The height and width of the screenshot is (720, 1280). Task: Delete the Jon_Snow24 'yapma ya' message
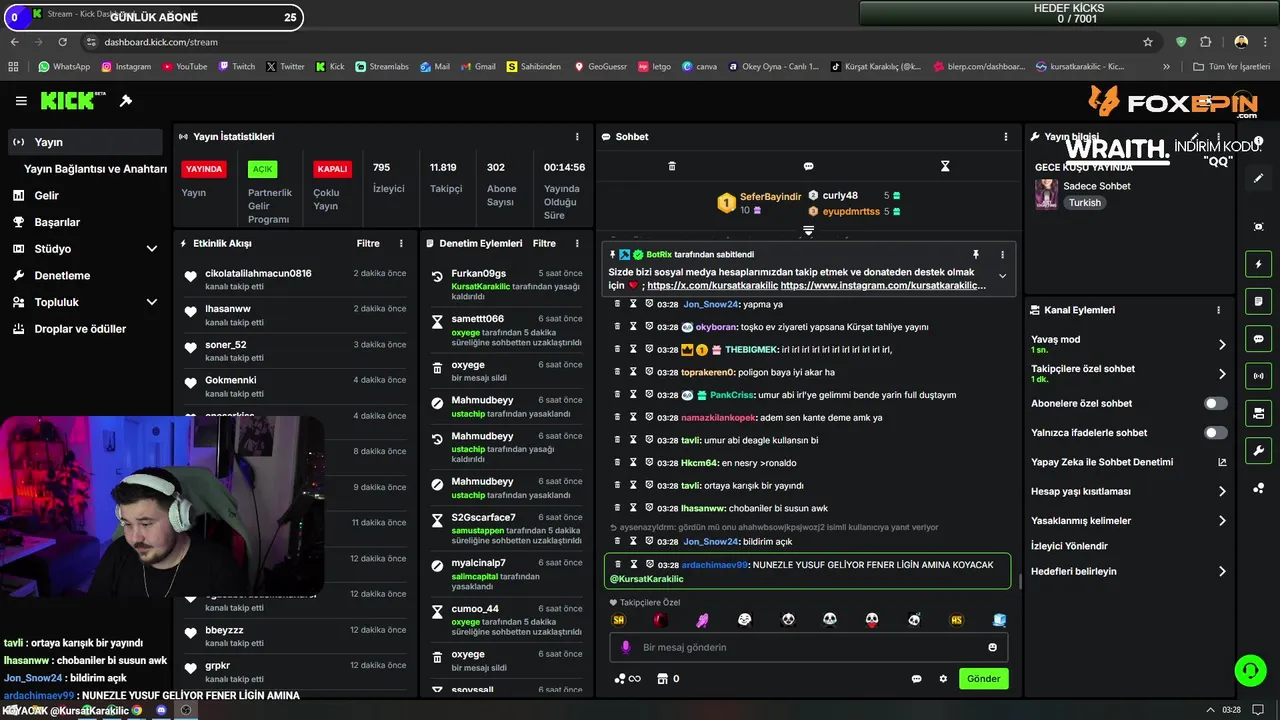point(617,304)
